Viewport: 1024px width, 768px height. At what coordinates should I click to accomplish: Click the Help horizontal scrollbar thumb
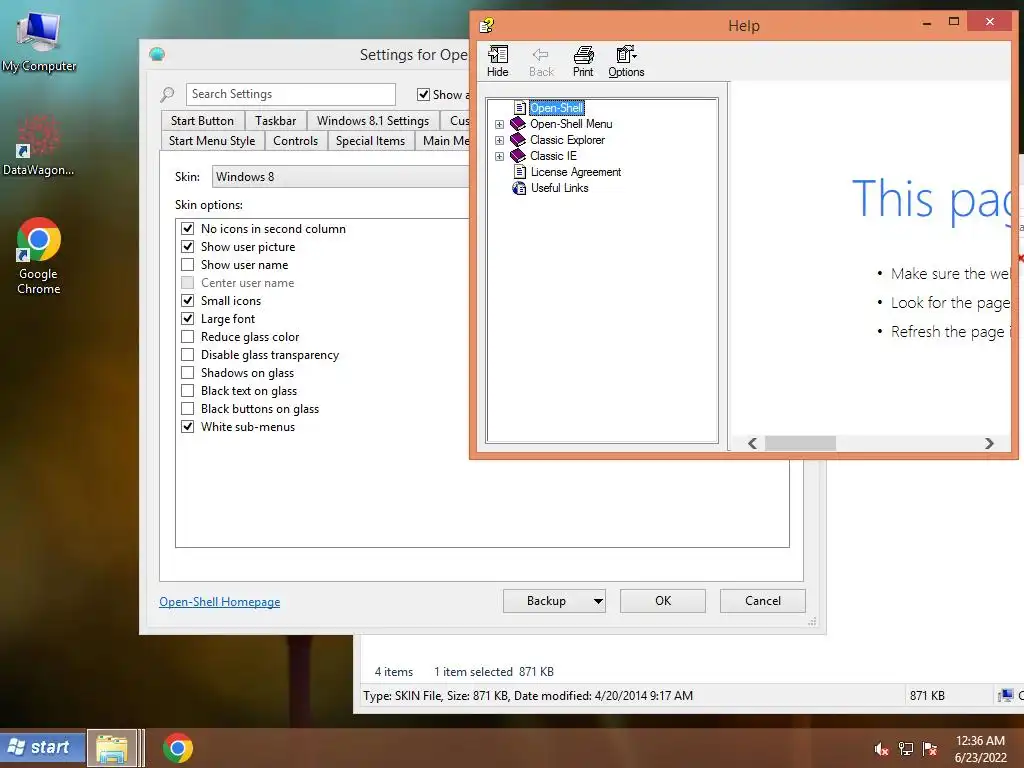[800, 443]
